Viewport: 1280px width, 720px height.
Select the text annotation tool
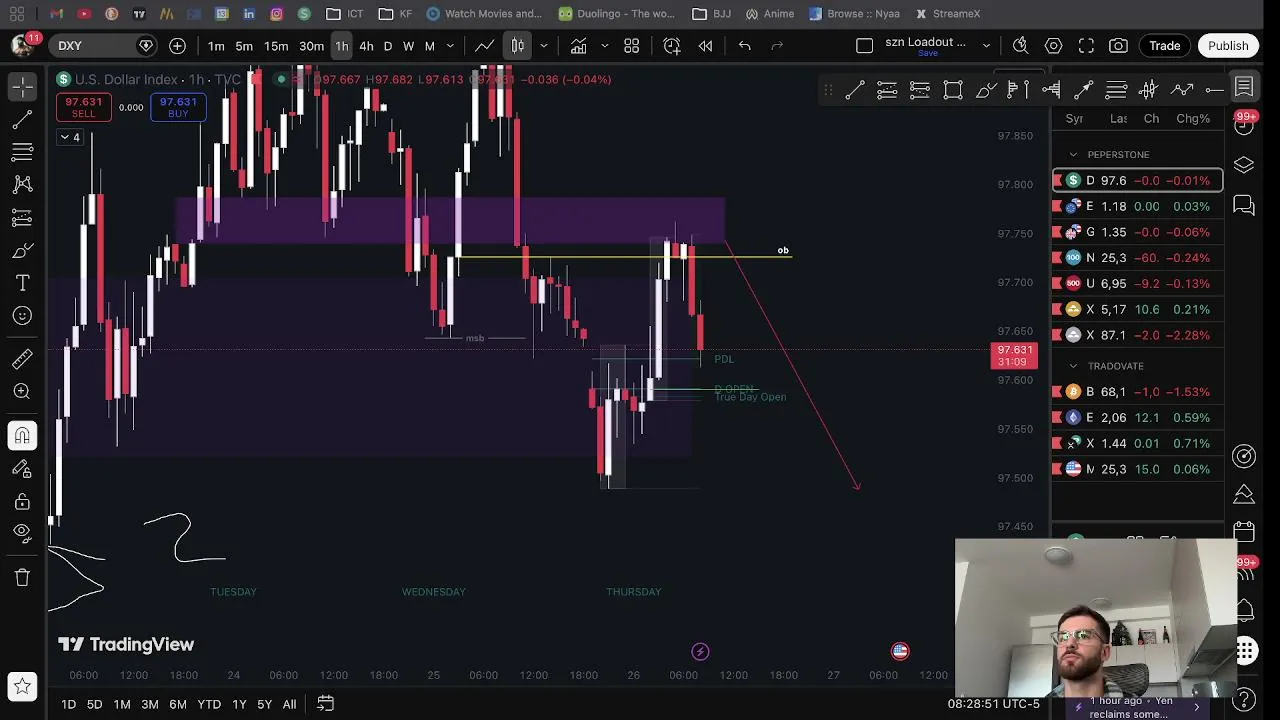coord(22,283)
